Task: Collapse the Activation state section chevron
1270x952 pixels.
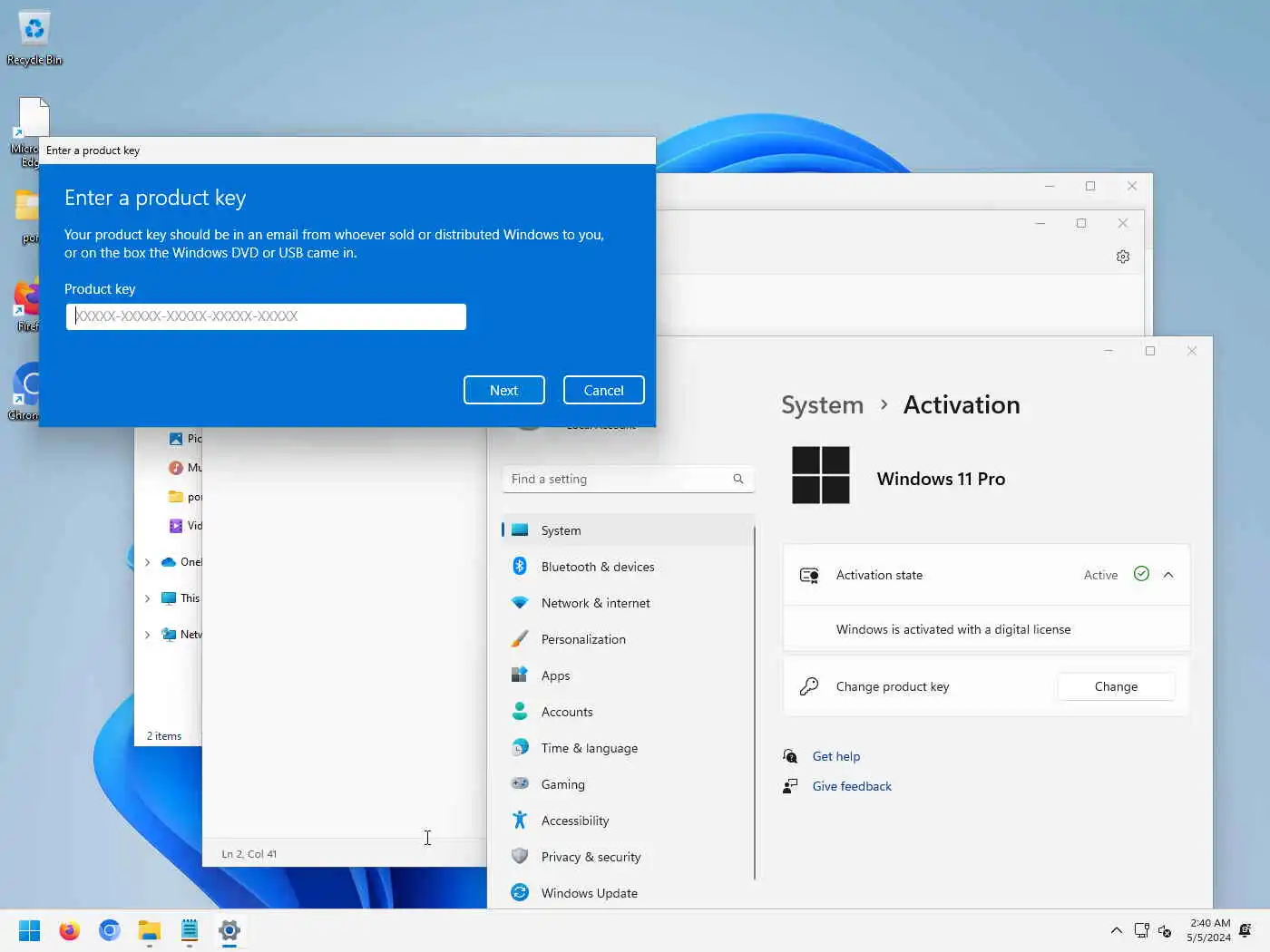Action: point(1168,575)
